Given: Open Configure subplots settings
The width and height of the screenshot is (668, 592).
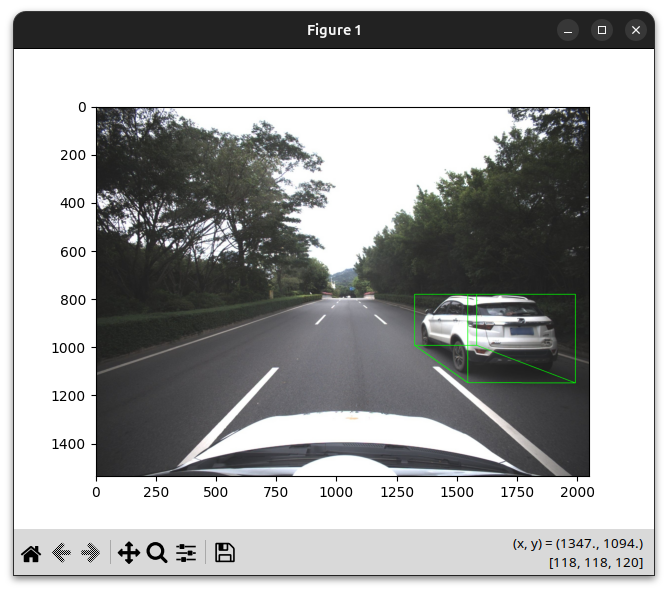Looking at the screenshot, I should point(186,553).
